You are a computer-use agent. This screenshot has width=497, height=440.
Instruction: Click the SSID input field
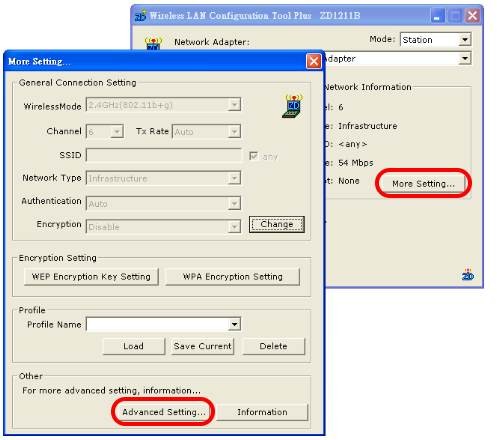(164, 155)
